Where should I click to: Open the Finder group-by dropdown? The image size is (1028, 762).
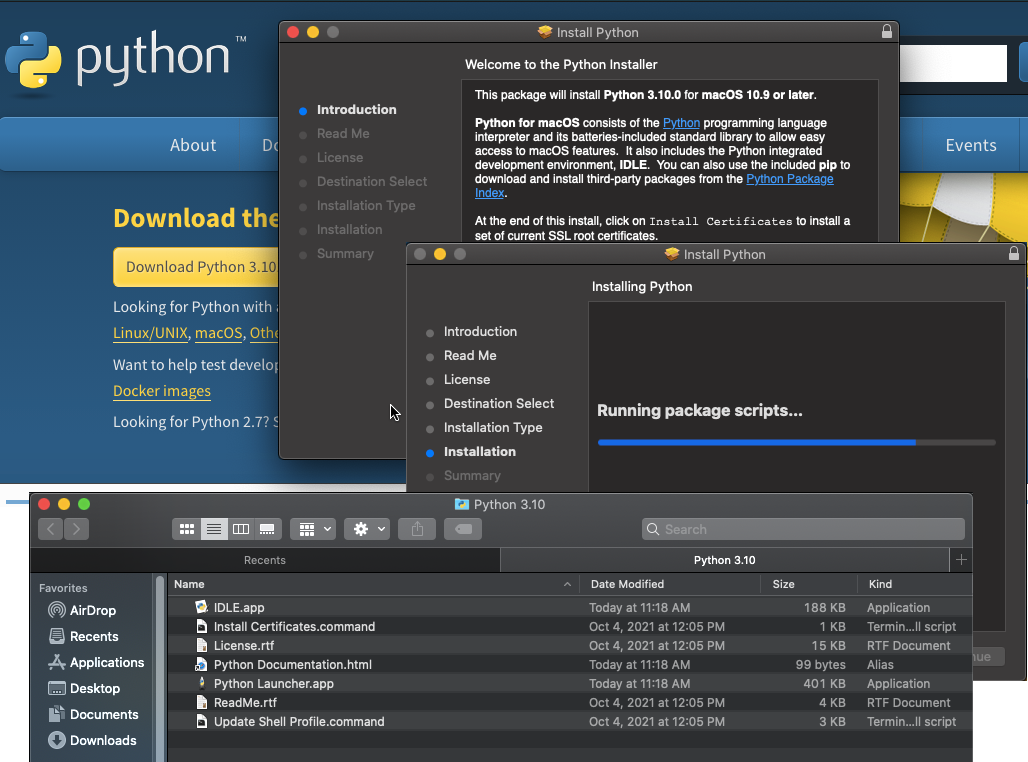click(x=313, y=529)
